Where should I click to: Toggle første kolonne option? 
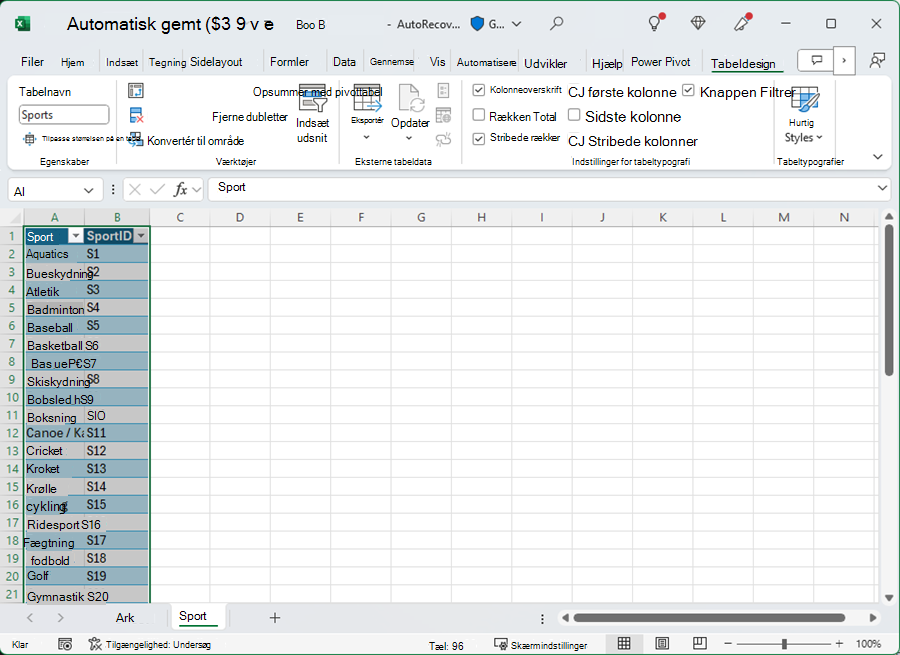622,92
